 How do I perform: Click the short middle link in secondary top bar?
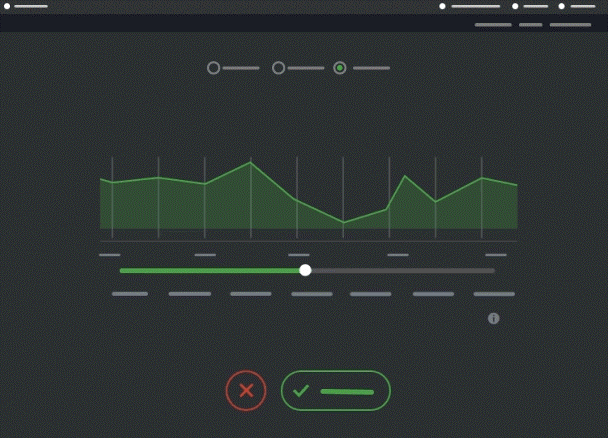tap(531, 24)
